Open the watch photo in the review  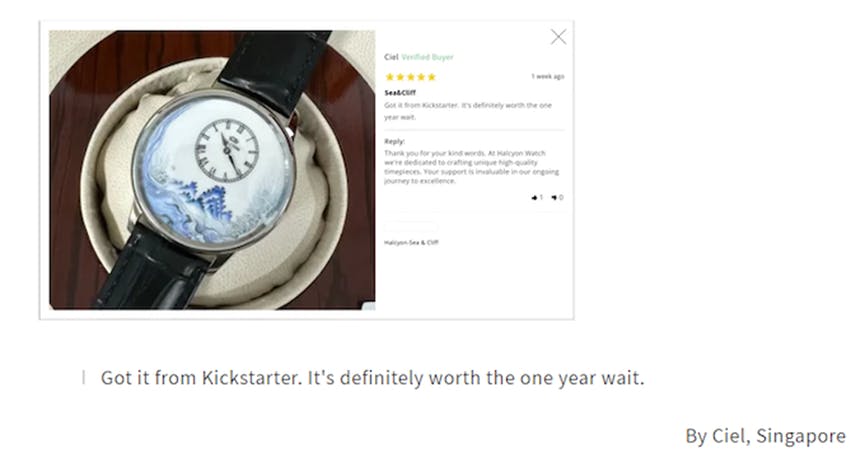(x=212, y=169)
